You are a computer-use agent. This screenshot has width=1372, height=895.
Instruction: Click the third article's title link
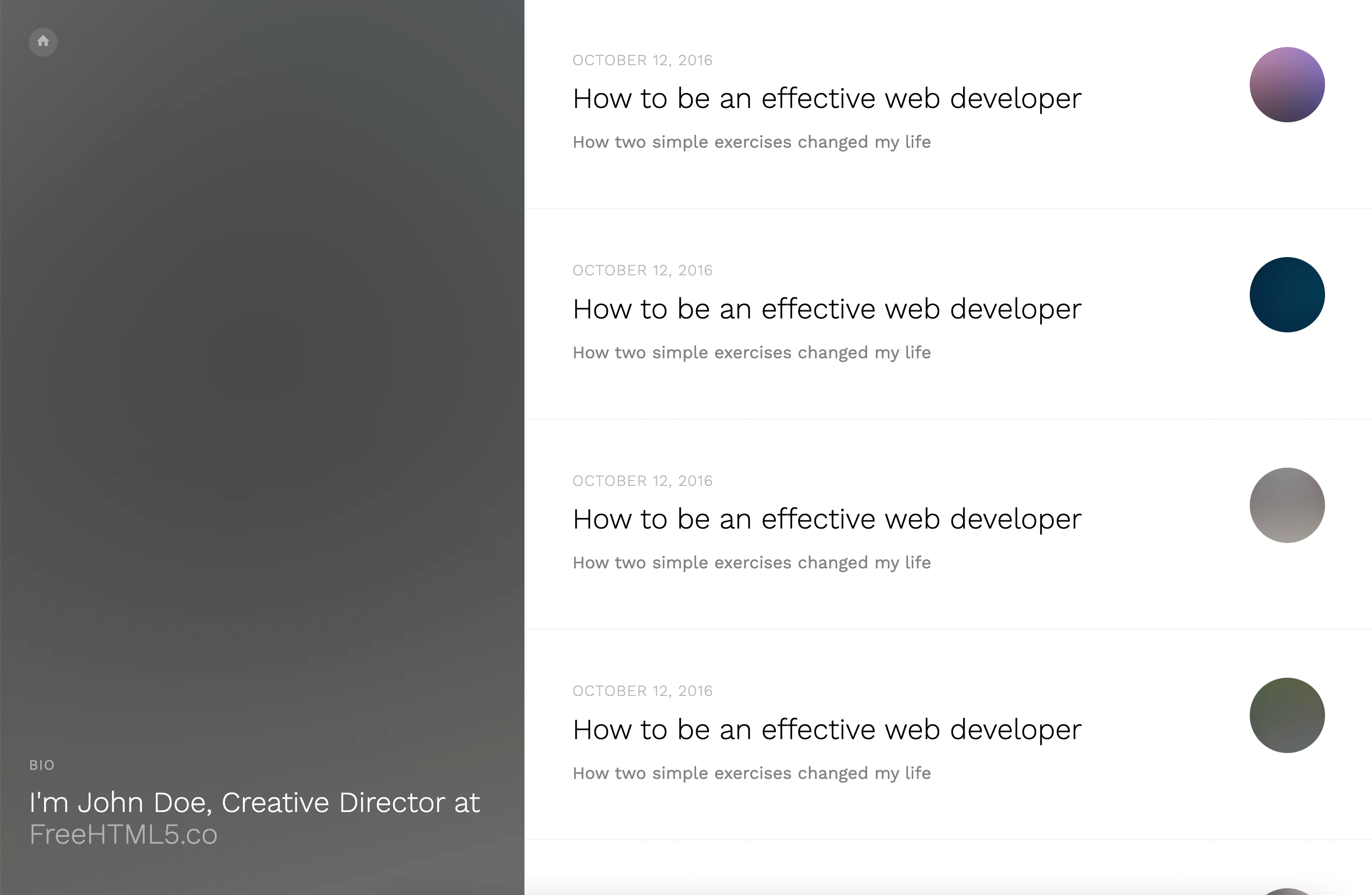pyautogui.click(x=826, y=518)
